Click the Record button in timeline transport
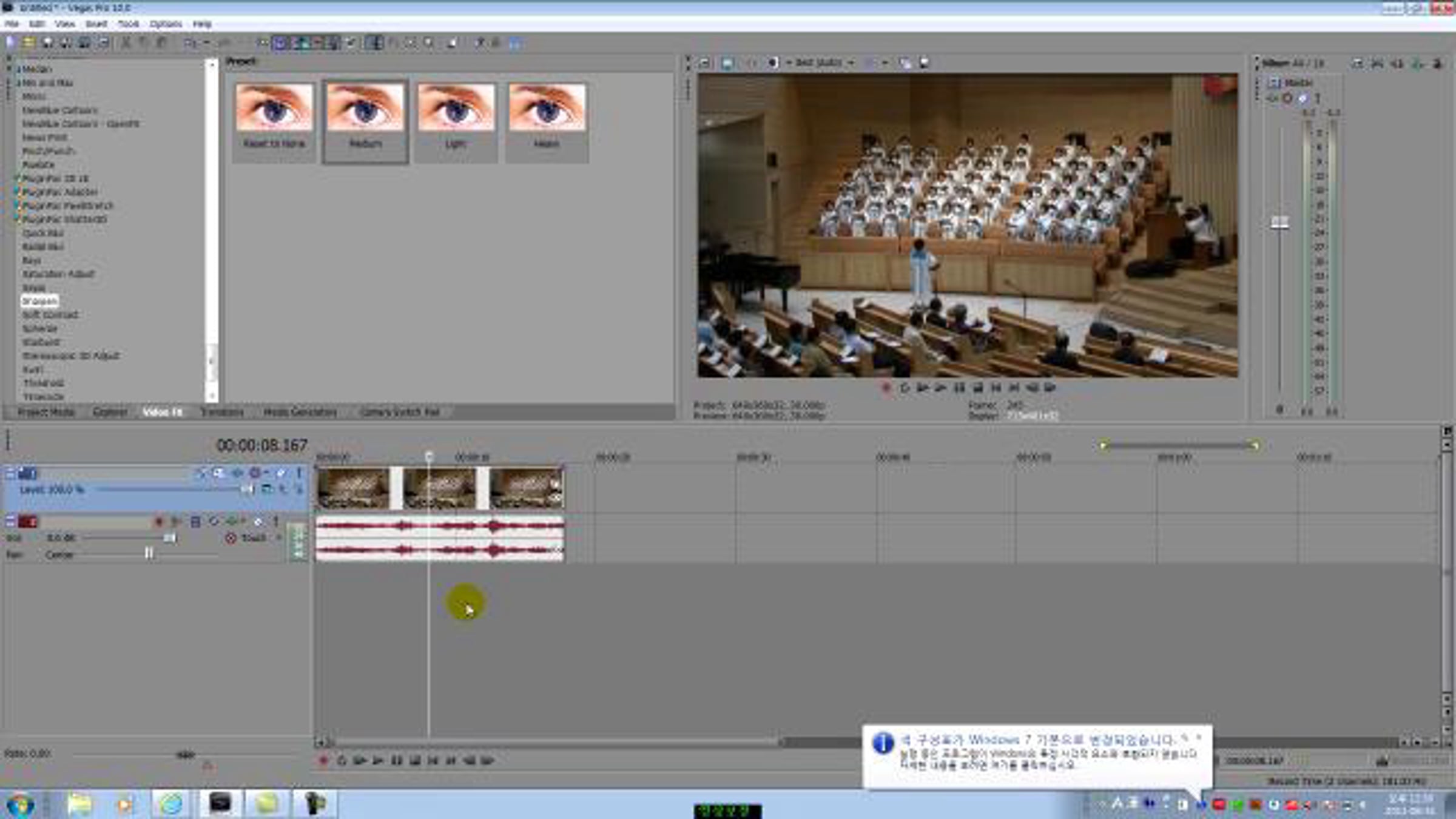 tap(323, 760)
